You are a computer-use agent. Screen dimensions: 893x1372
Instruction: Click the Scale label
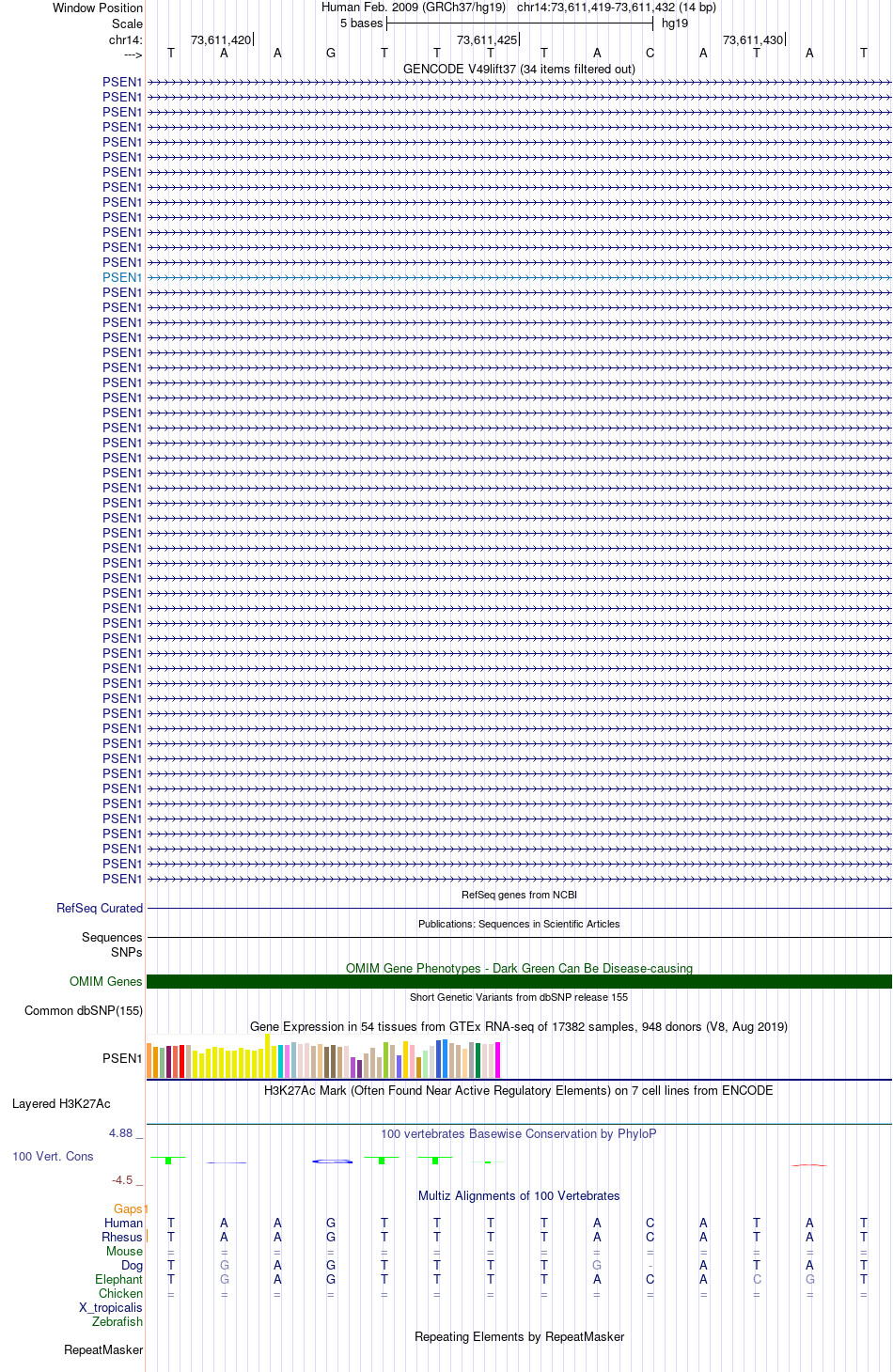127,23
